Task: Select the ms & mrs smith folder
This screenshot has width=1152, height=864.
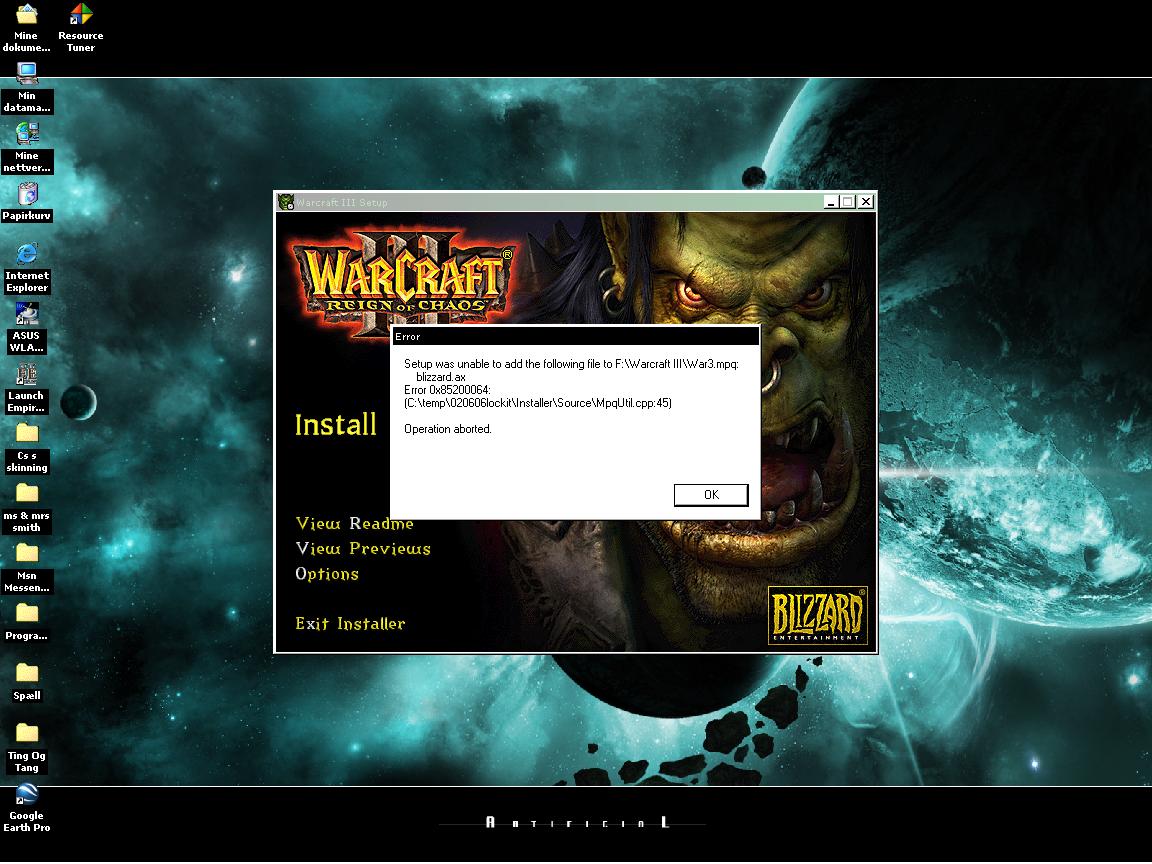Action: click(x=27, y=508)
